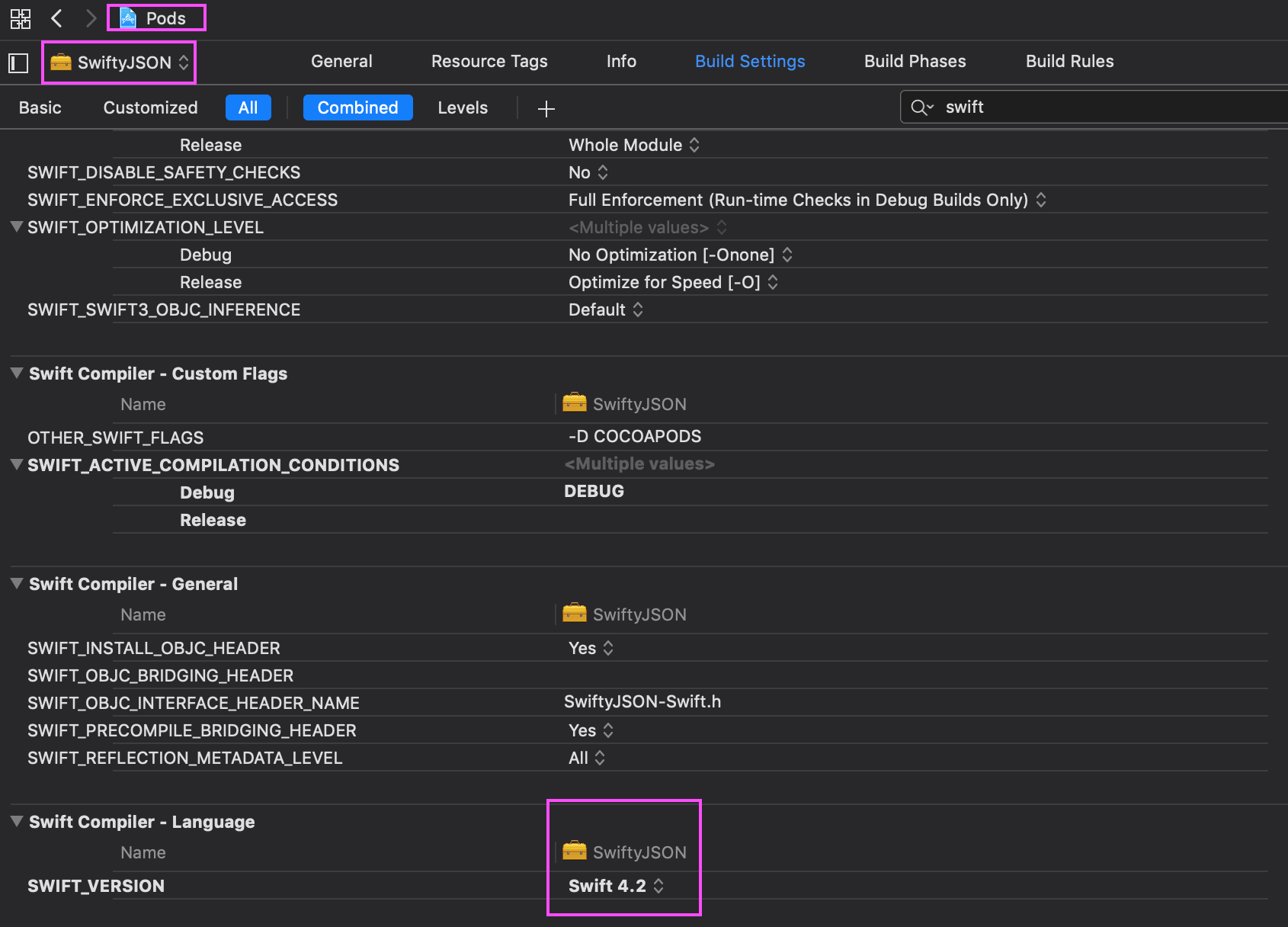Open SWIFT_OPTIMIZATION_LEVEL Multiple values popup
The width and height of the screenshot is (1288, 927).
point(648,227)
